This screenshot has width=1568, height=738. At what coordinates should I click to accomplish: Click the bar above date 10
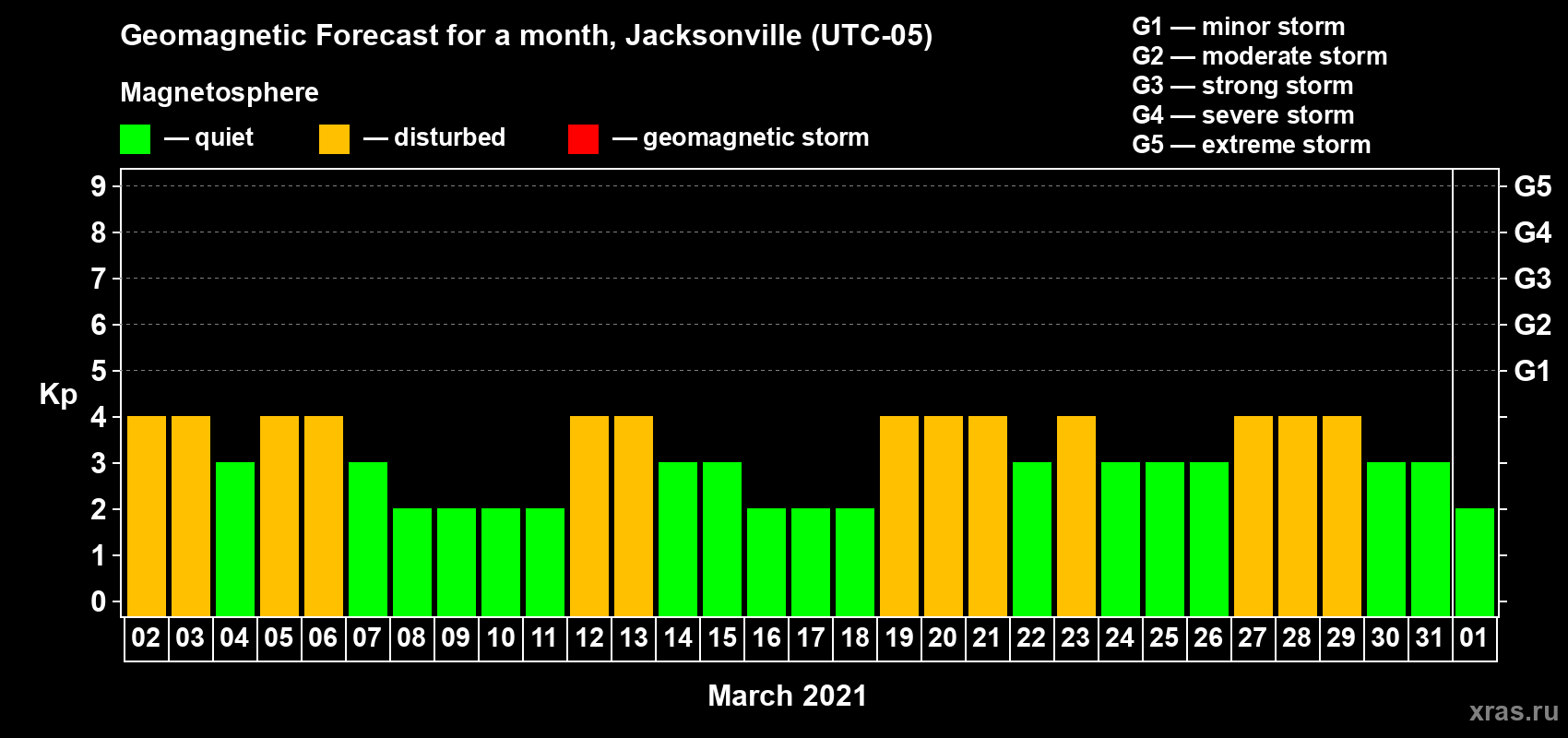click(501, 563)
